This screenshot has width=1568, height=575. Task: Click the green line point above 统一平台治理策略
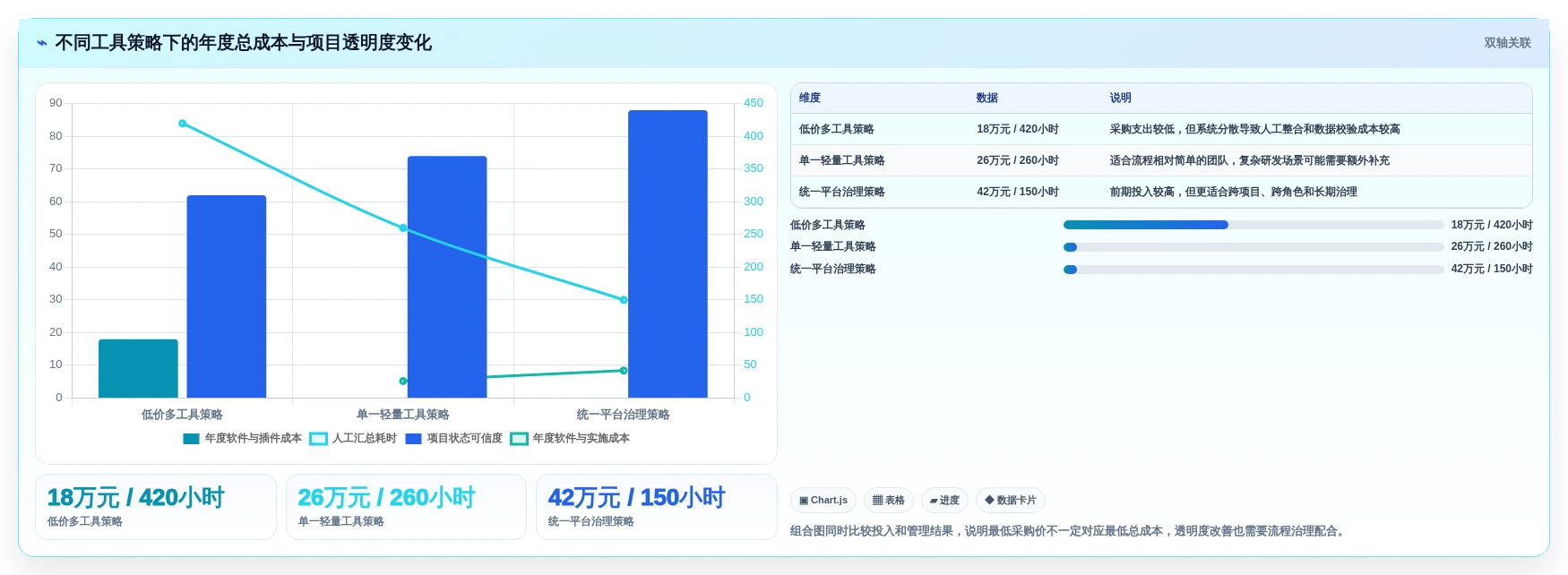624,370
